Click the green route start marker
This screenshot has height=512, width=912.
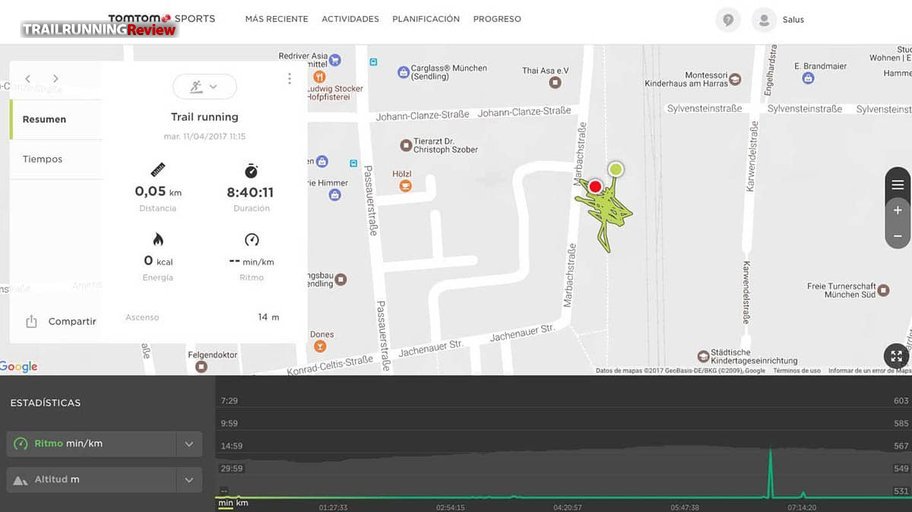coord(615,169)
